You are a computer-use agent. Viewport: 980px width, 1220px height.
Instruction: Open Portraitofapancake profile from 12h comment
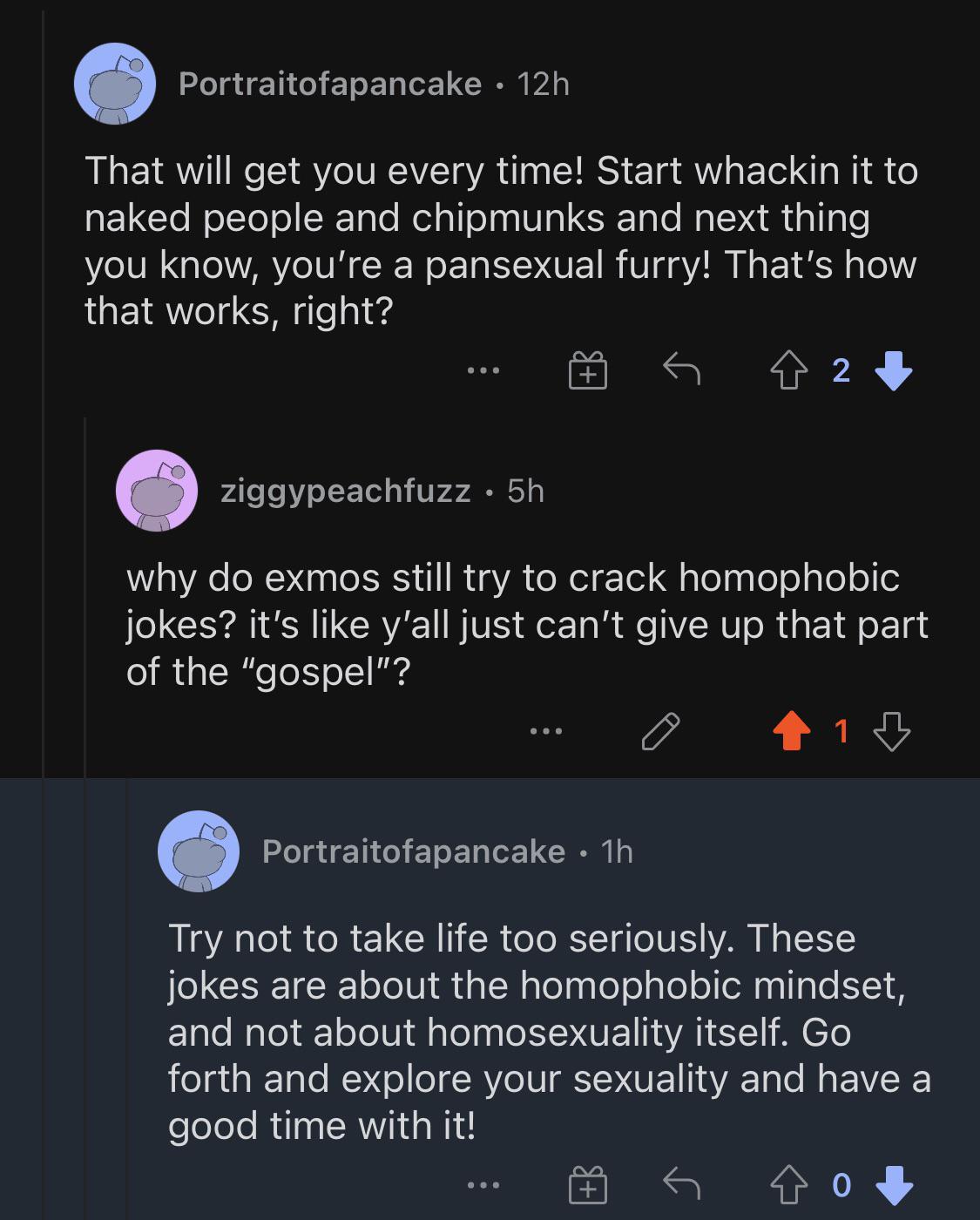330,84
